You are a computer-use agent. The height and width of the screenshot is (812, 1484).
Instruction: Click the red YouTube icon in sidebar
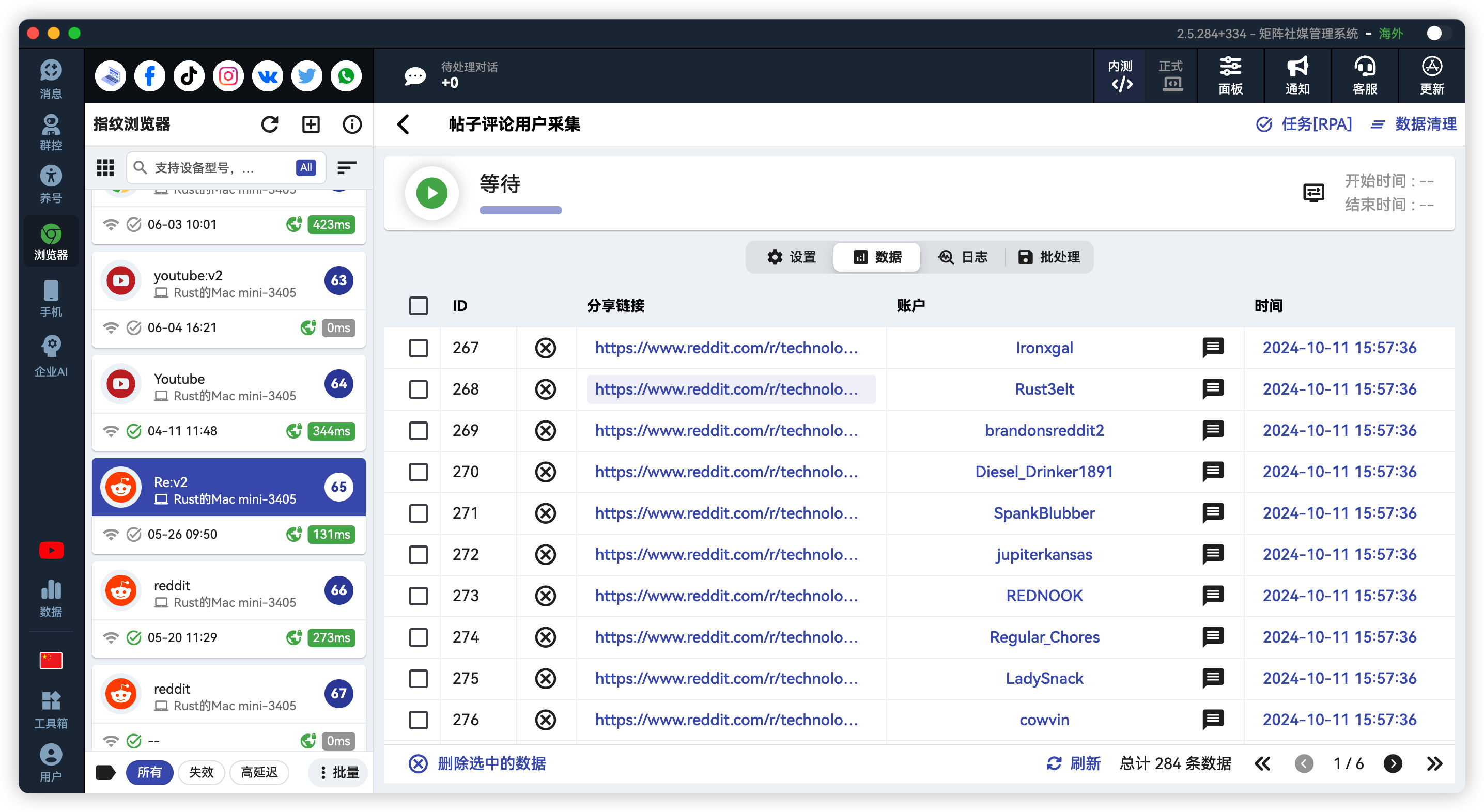click(51, 550)
